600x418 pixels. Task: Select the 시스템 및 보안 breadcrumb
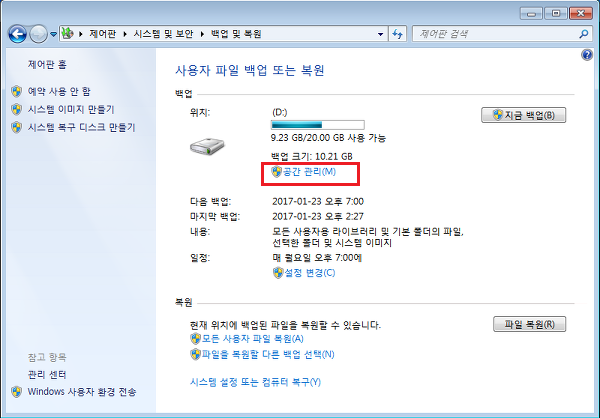162,34
